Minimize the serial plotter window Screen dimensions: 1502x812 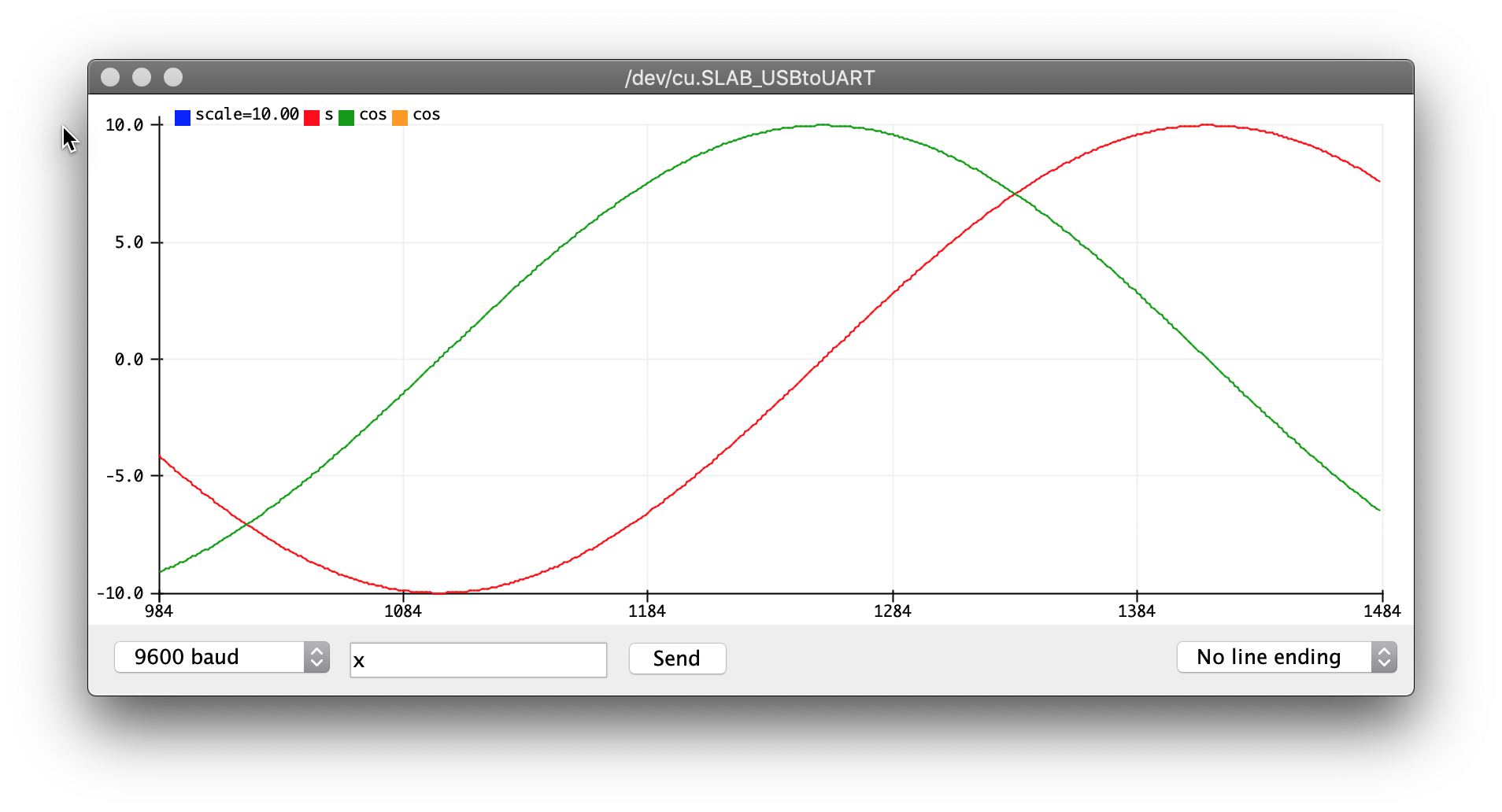pyautogui.click(x=142, y=77)
